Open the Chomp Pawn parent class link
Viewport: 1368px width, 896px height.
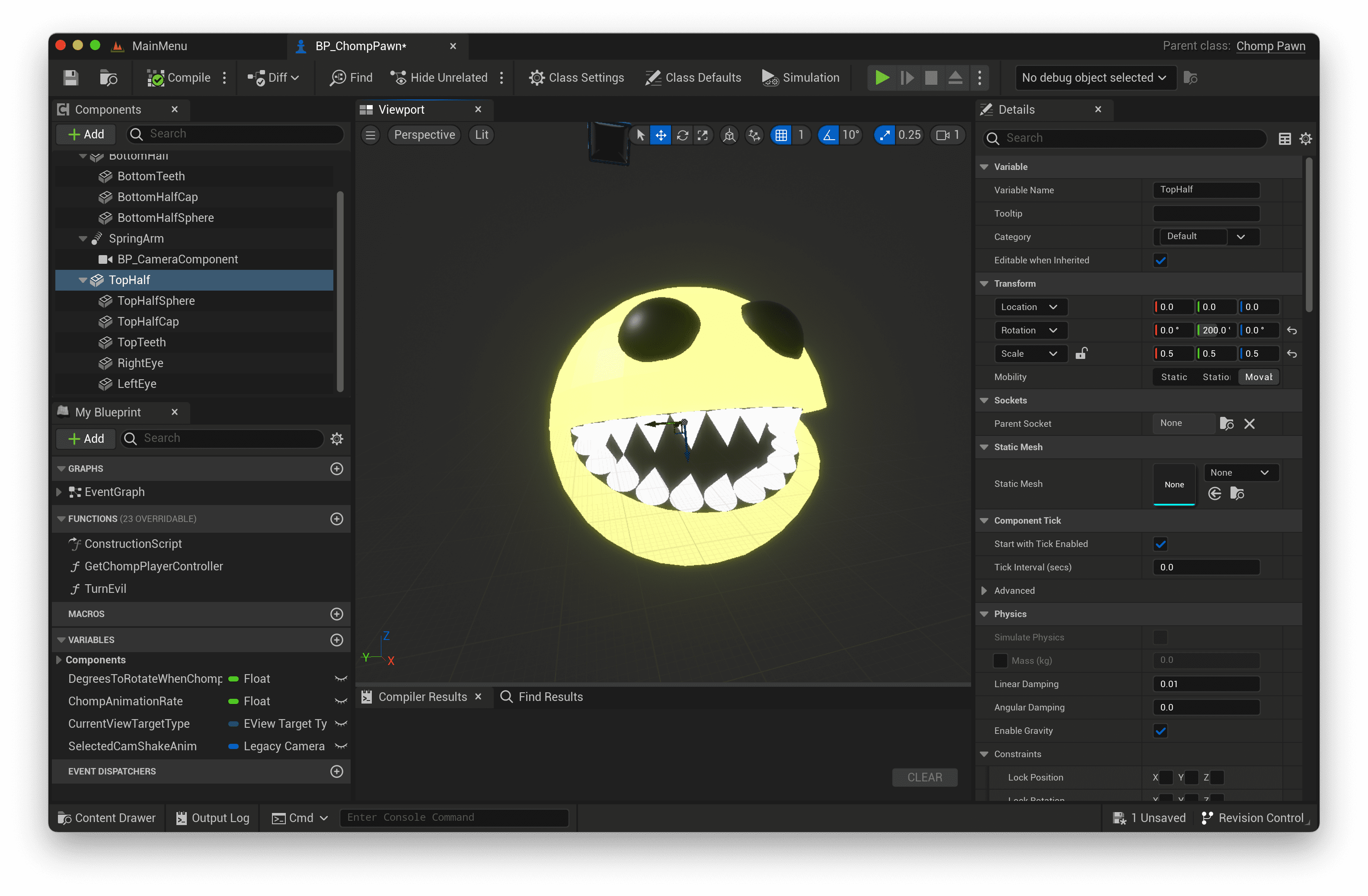pos(1270,46)
